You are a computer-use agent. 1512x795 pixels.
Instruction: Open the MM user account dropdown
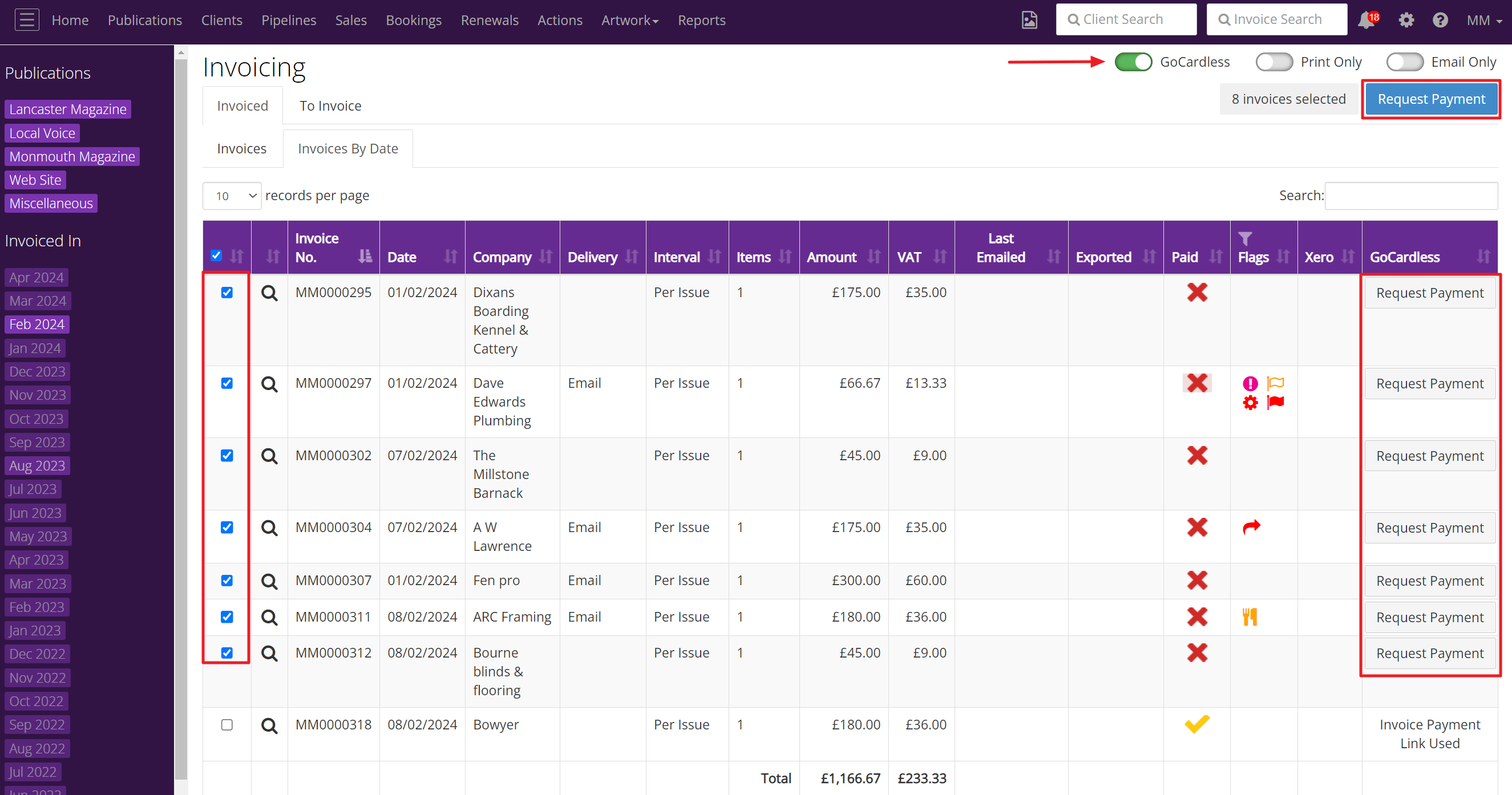[x=1484, y=21]
